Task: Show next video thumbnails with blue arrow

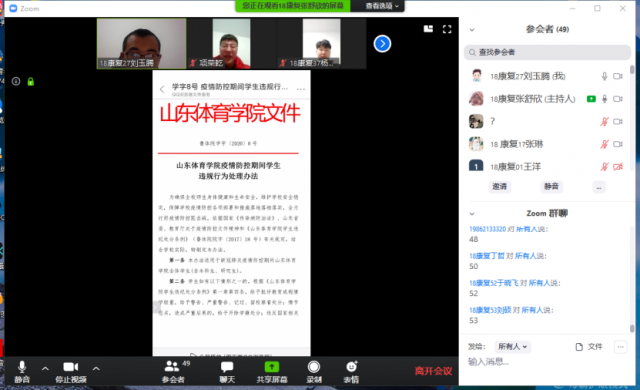Action: pos(382,44)
